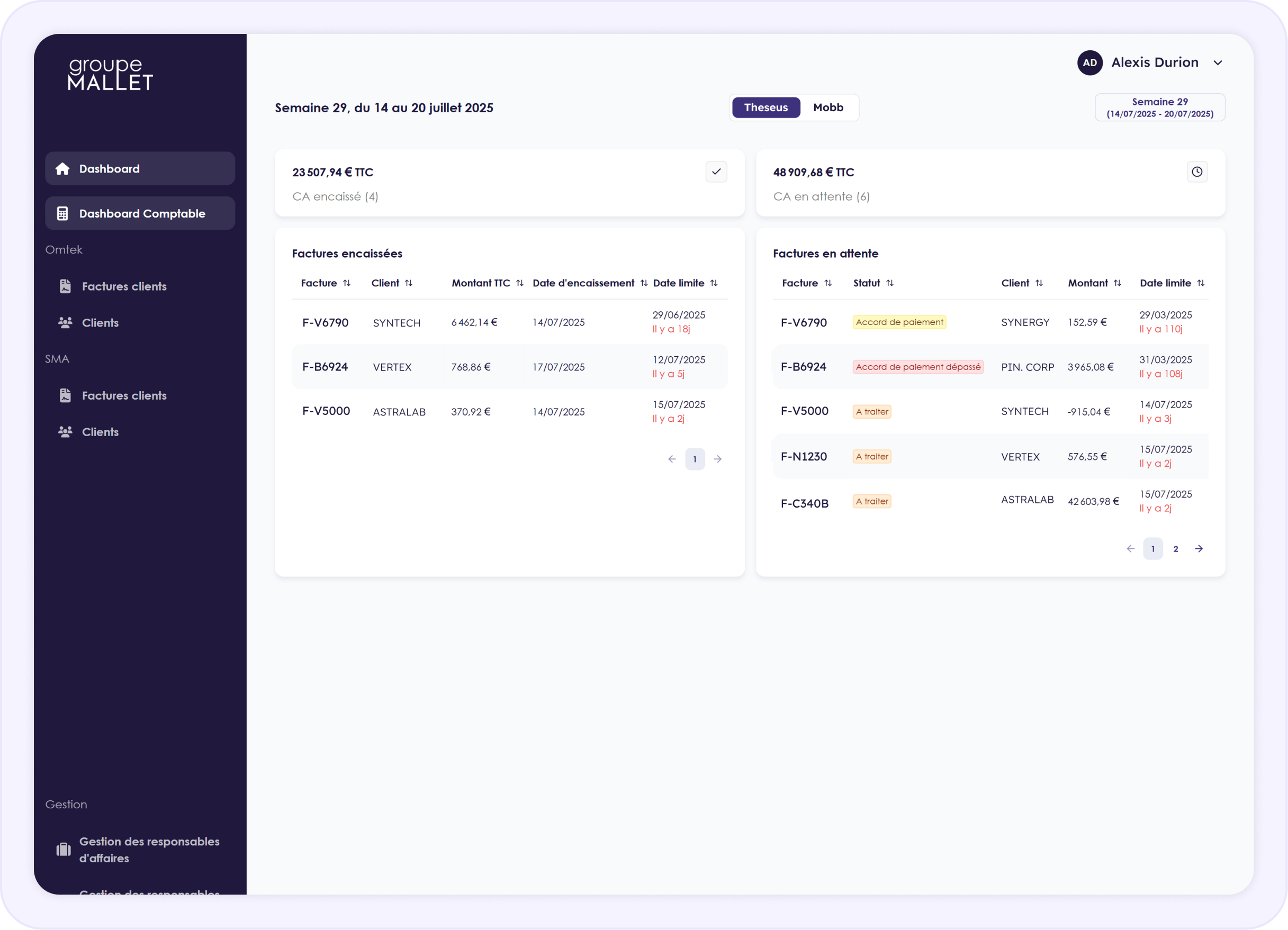Open Clients under Omtek section
Image resolution: width=1288 pixels, height=930 pixels.
click(x=100, y=322)
